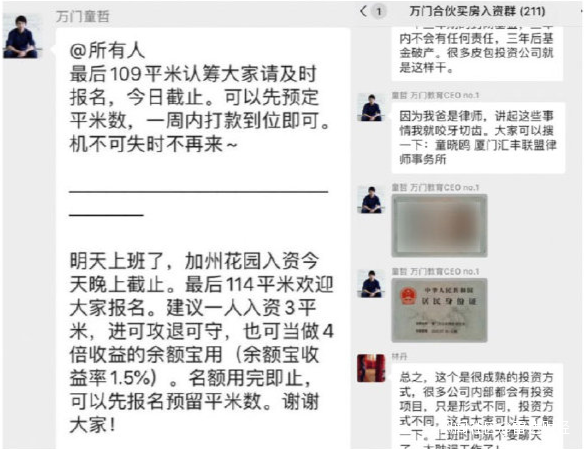Tap the sender label above the 因为我爸是律师 message
584x449 pixels.
point(435,95)
